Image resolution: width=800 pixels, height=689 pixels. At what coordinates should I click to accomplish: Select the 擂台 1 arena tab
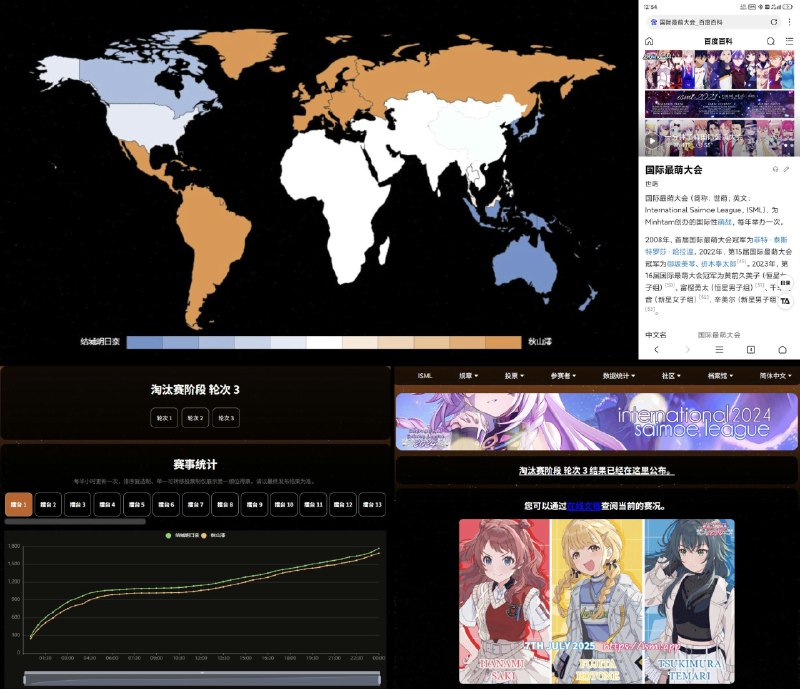[x=18, y=505]
